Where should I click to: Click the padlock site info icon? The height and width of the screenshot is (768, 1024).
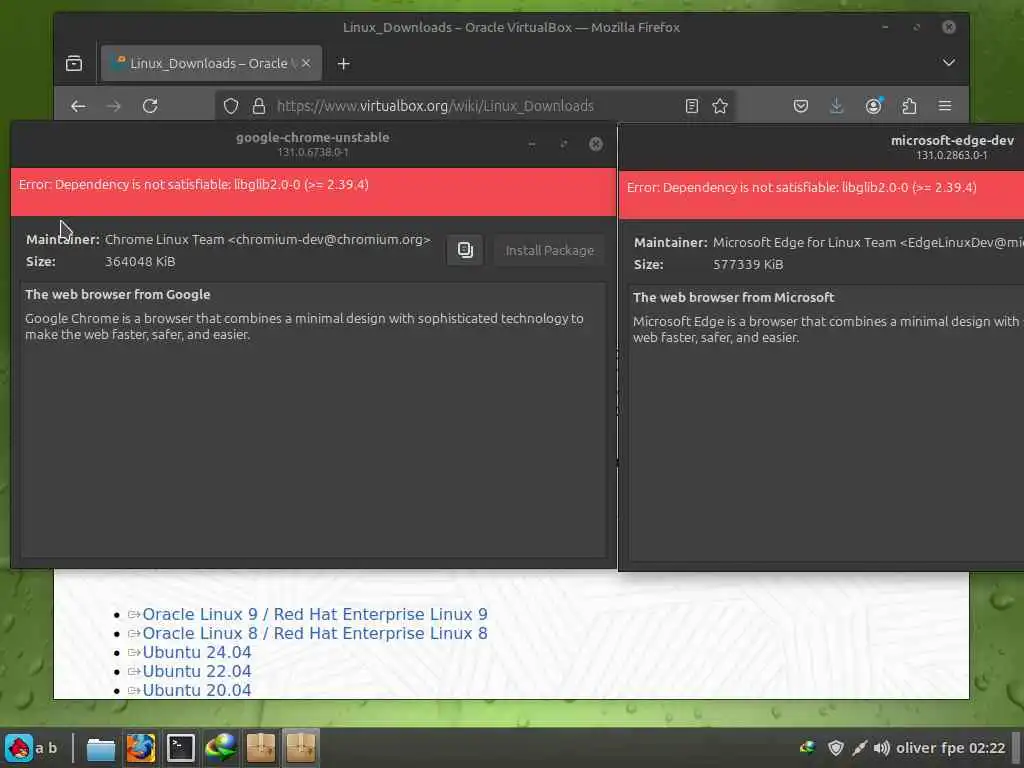[259, 106]
